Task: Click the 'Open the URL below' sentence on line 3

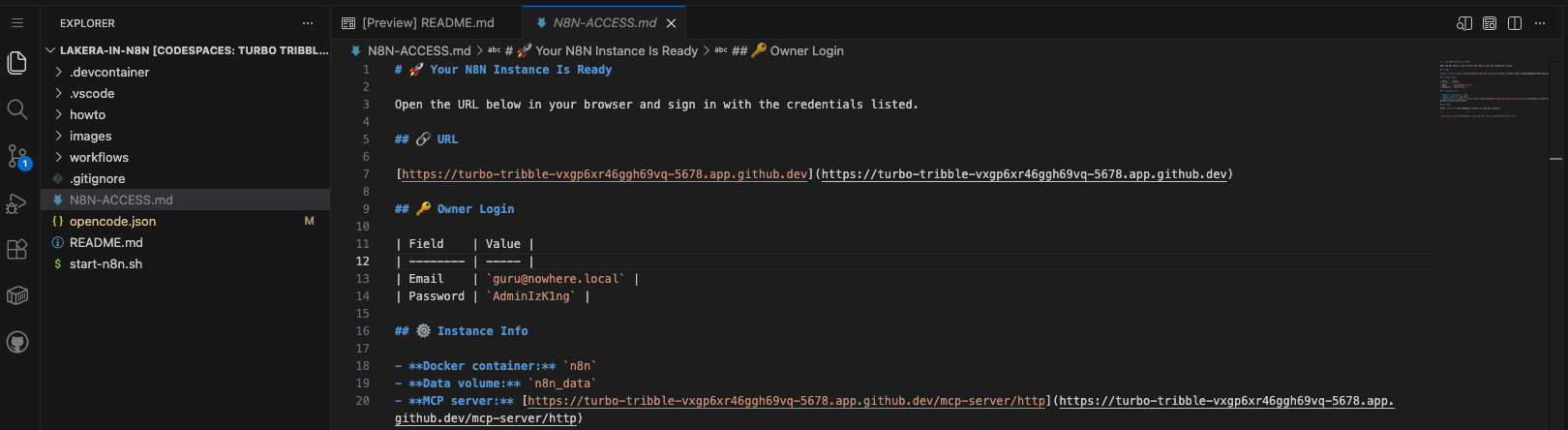Action: [x=656, y=105]
